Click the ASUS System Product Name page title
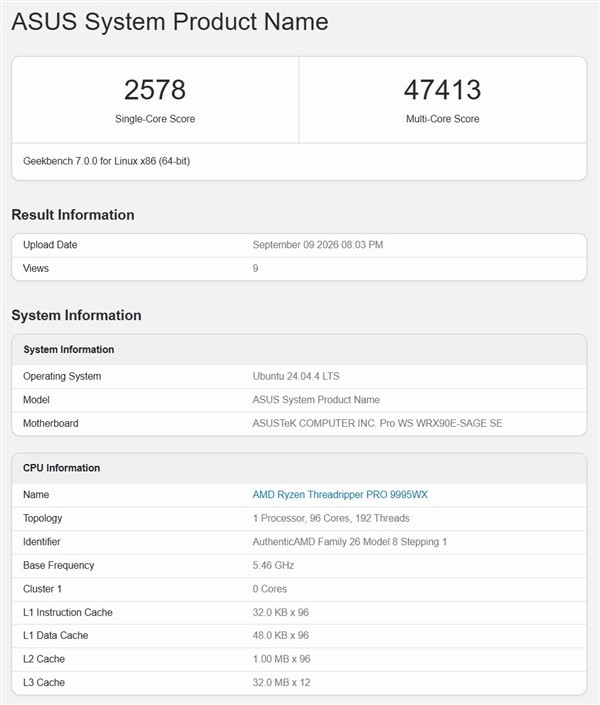This screenshot has width=600, height=705. (x=170, y=22)
